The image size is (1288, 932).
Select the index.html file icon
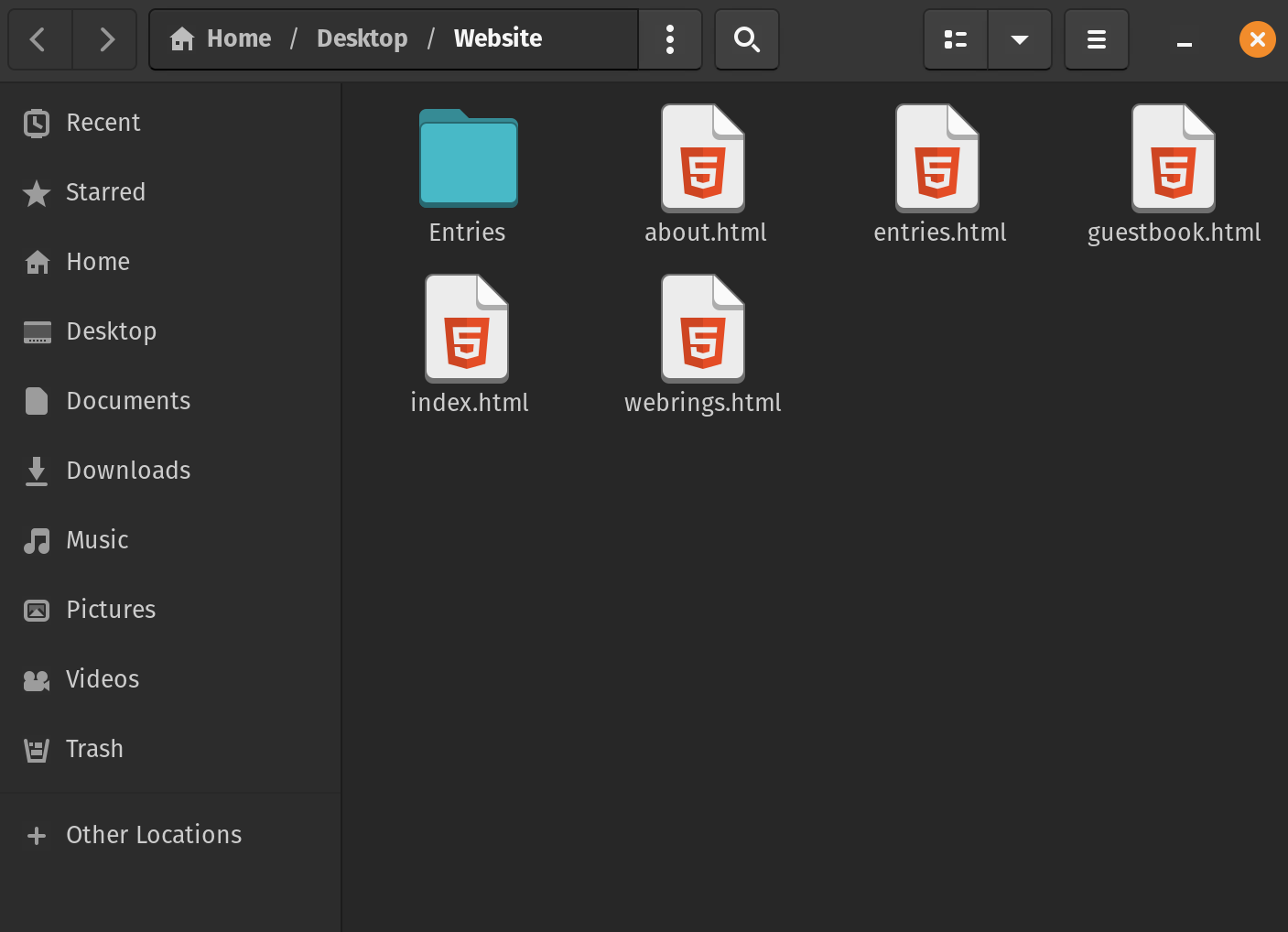click(x=467, y=330)
